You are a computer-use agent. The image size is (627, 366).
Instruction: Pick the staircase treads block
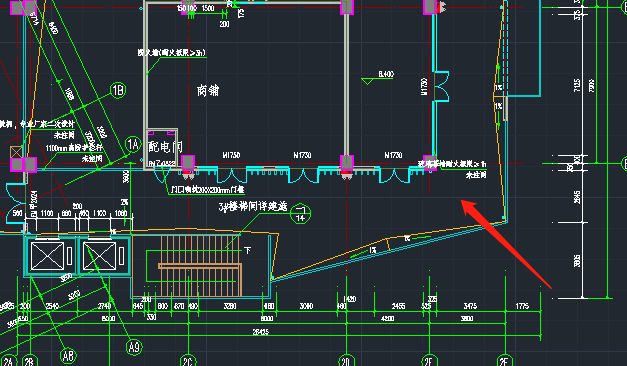pyautogui.click(x=201, y=266)
